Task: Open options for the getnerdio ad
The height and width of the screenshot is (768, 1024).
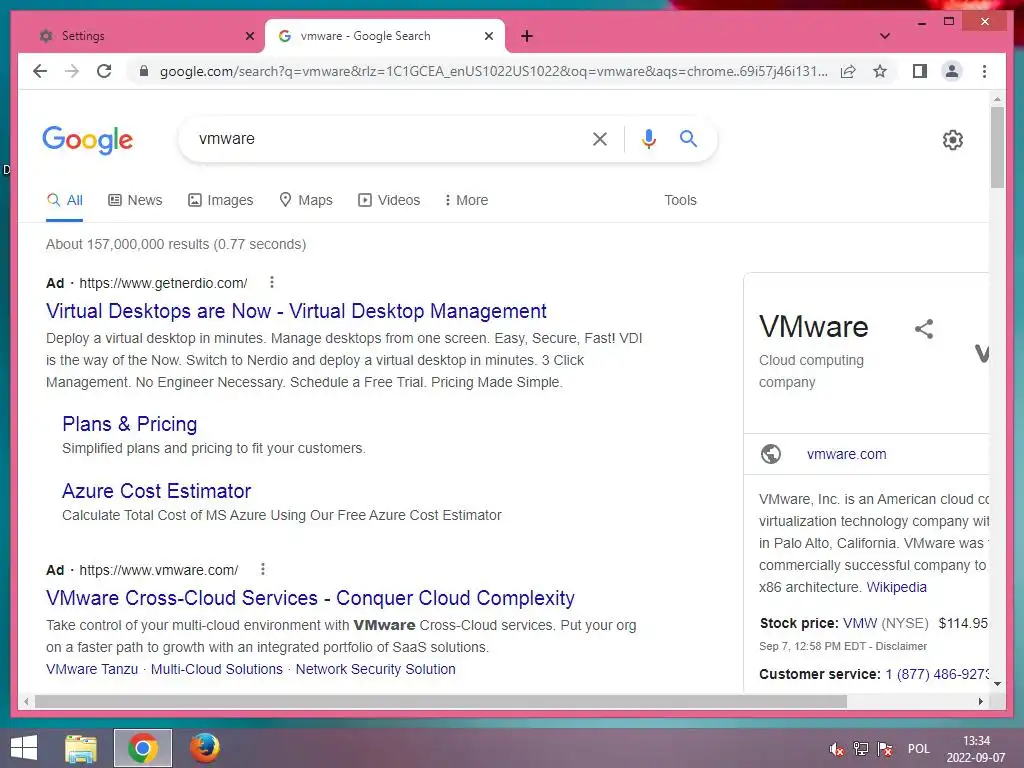Action: [x=272, y=282]
